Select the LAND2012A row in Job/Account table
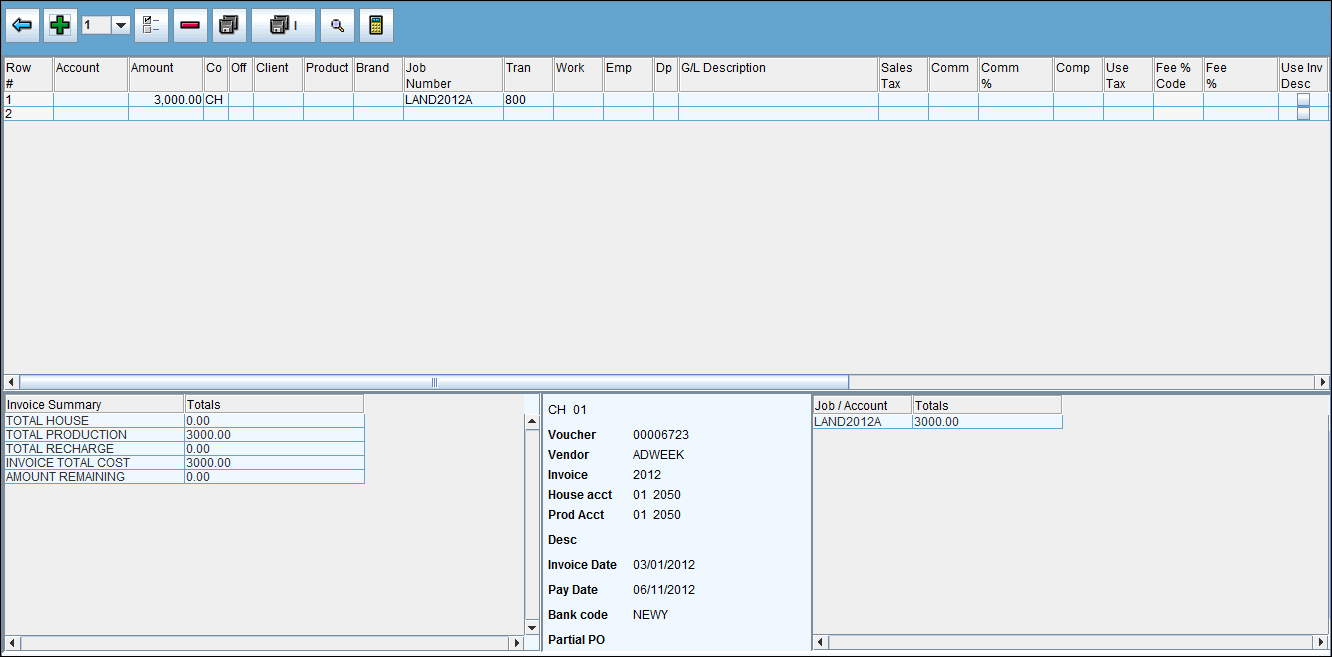Viewport: 1332px width, 657px height. click(x=937, y=421)
